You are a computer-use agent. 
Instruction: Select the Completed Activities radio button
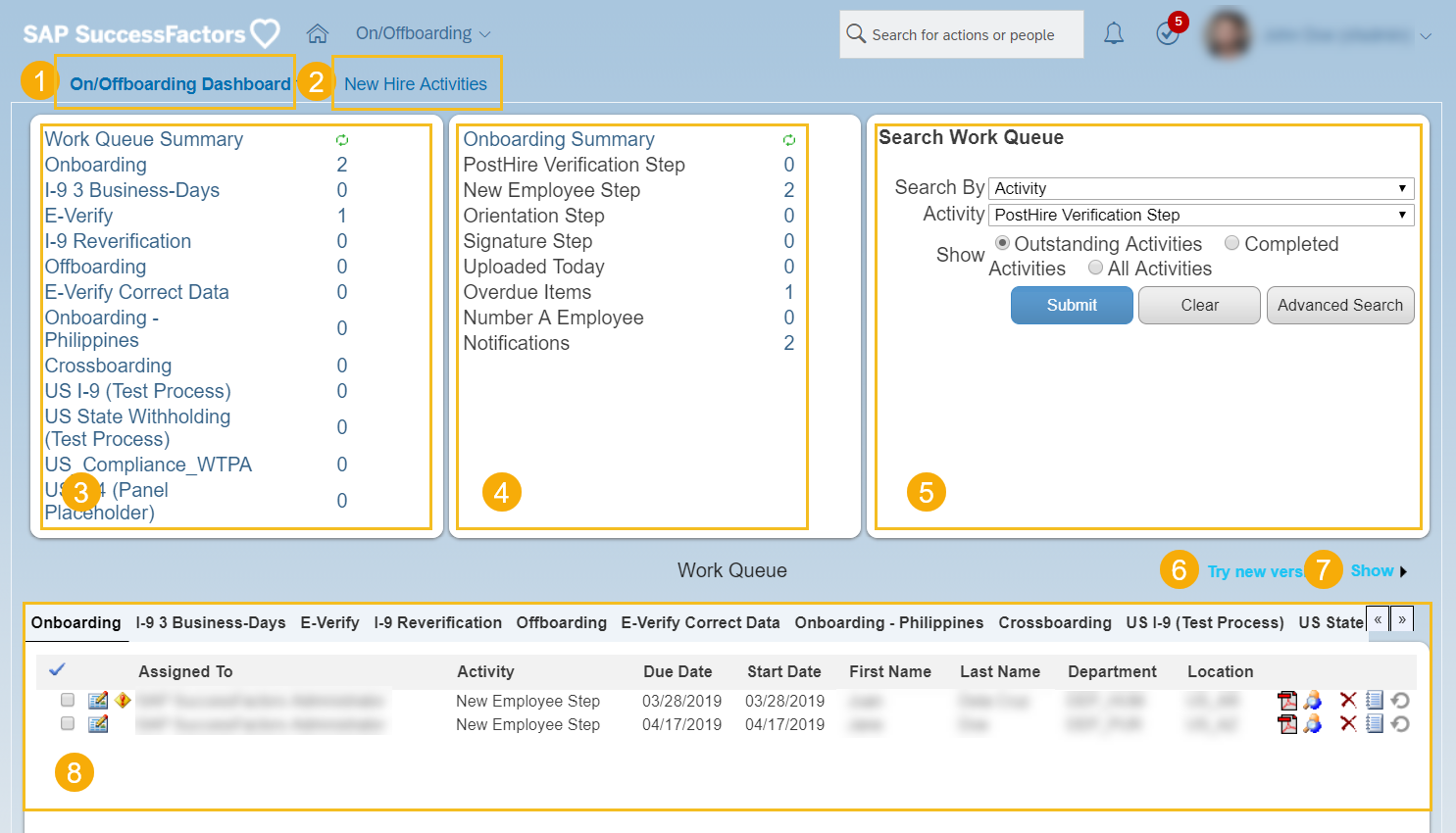pyautogui.click(x=1232, y=243)
